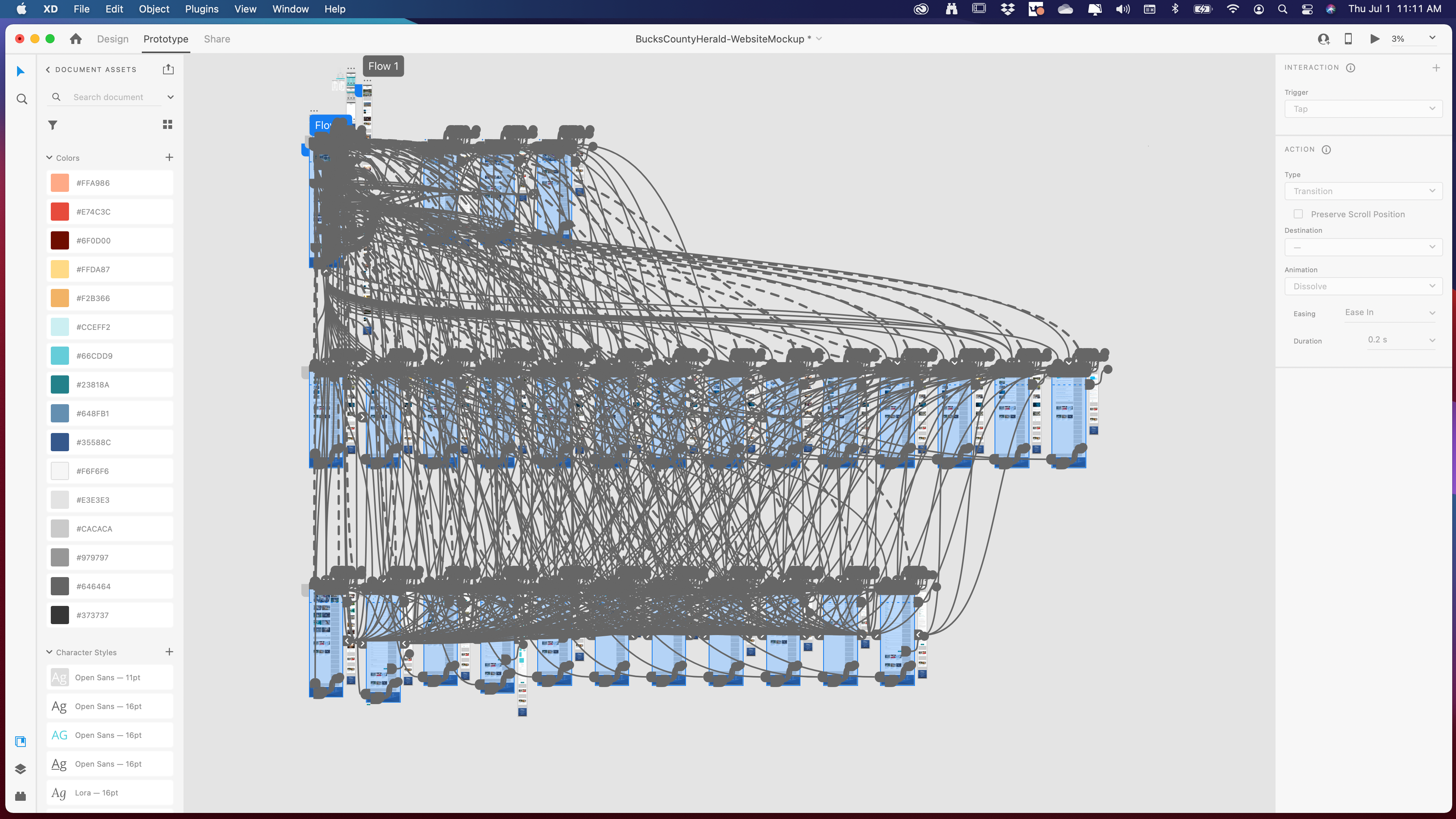
Task: Click the invite-to-document user icon
Action: (1323, 39)
